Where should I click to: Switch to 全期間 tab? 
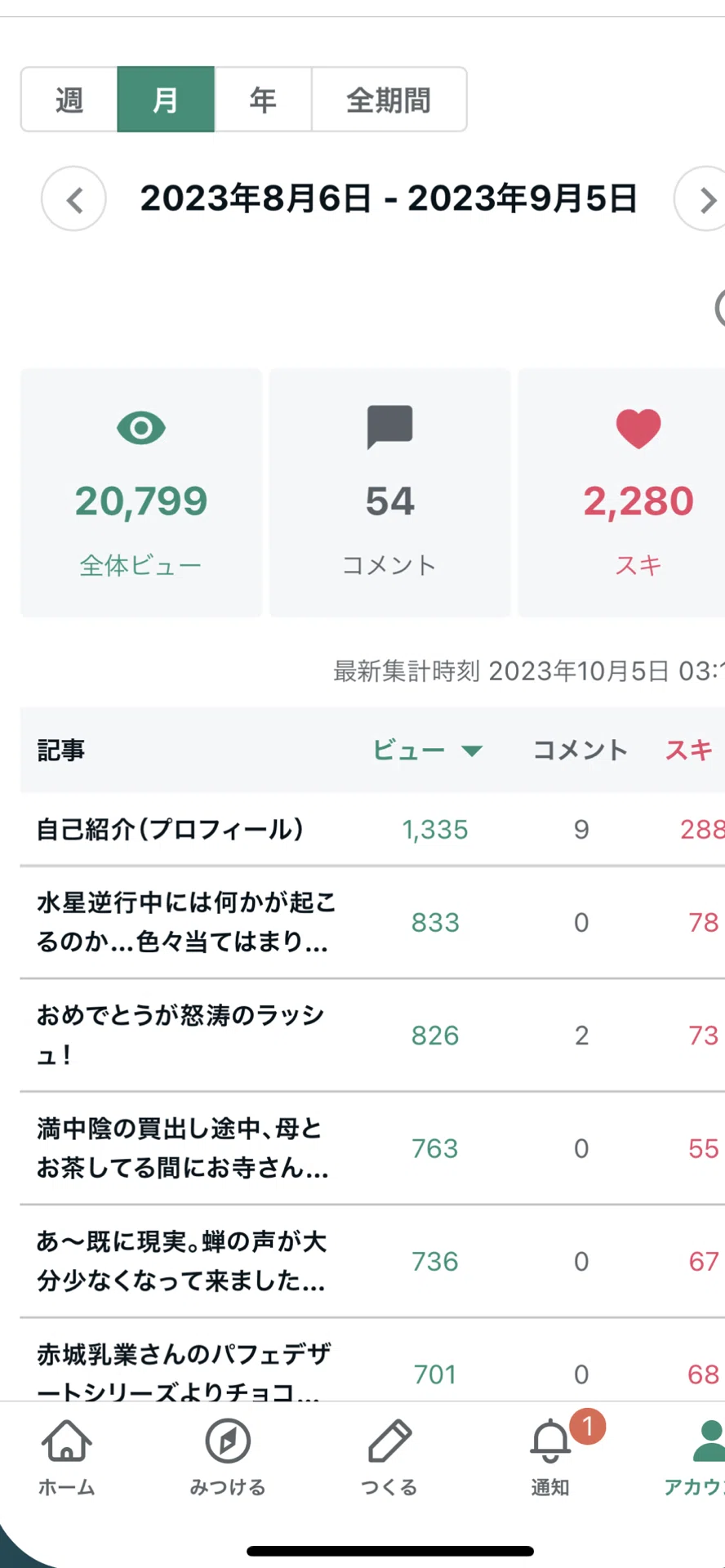[x=389, y=100]
